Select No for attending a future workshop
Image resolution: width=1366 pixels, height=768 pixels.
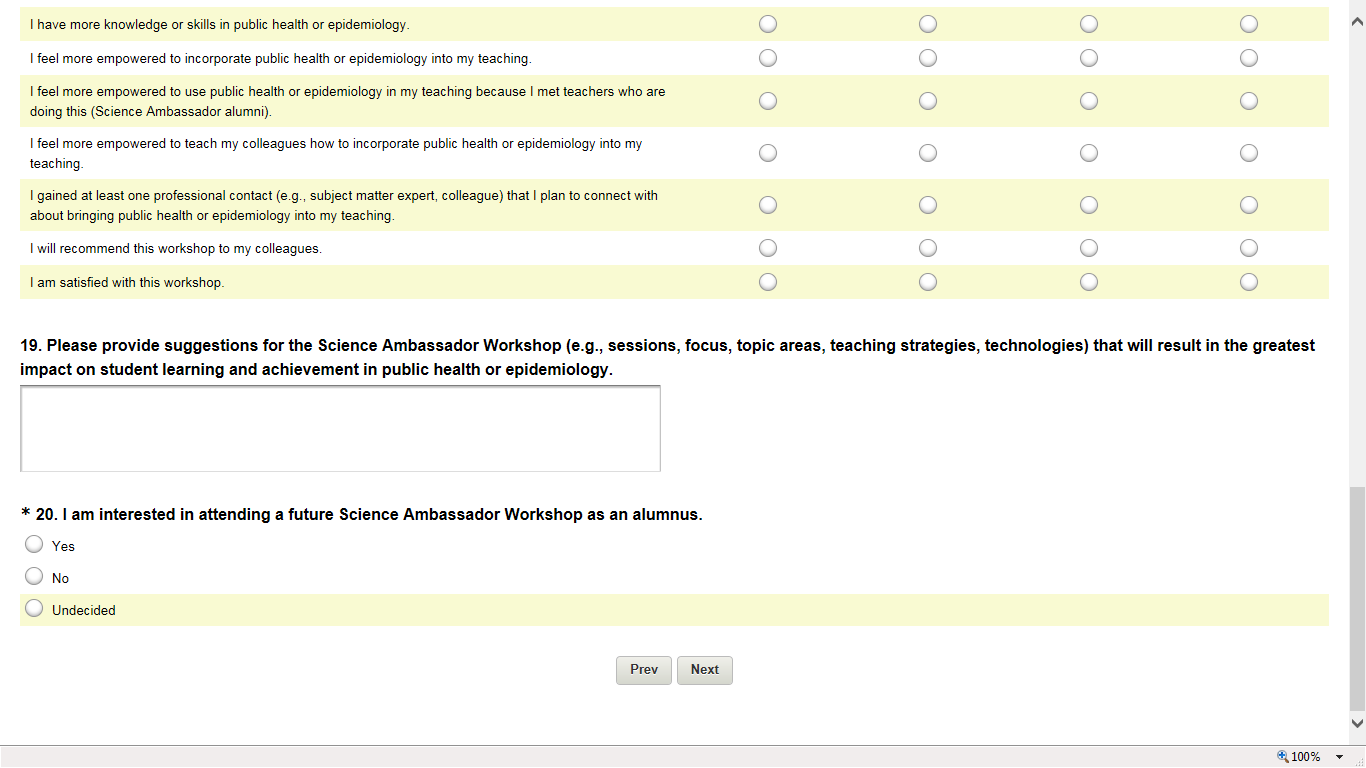[x=34, y=577]
